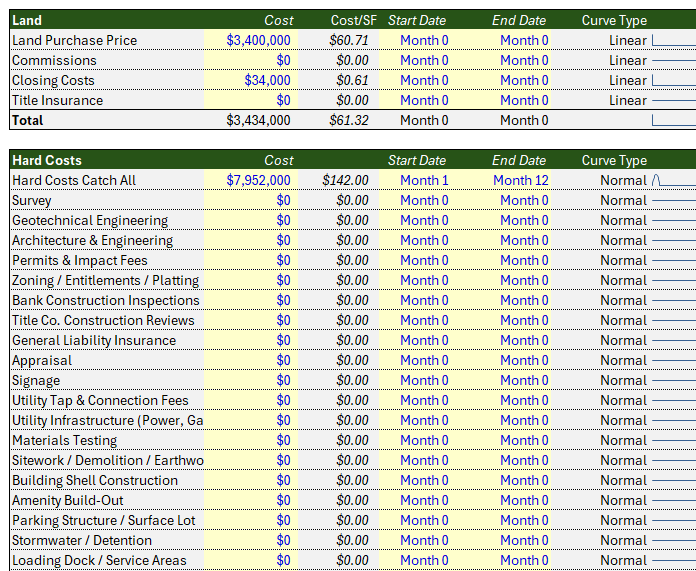696x571 pixels.
Task: Select Building Shell Construction label
Action: point(95,480)
